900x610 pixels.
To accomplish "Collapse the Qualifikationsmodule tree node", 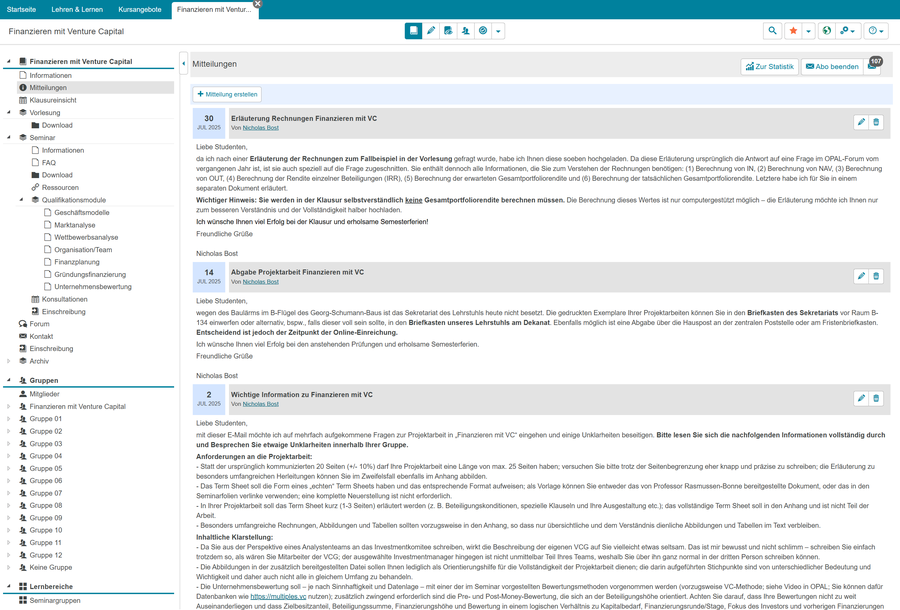I will pyautogui.click(x=22, y=200).
